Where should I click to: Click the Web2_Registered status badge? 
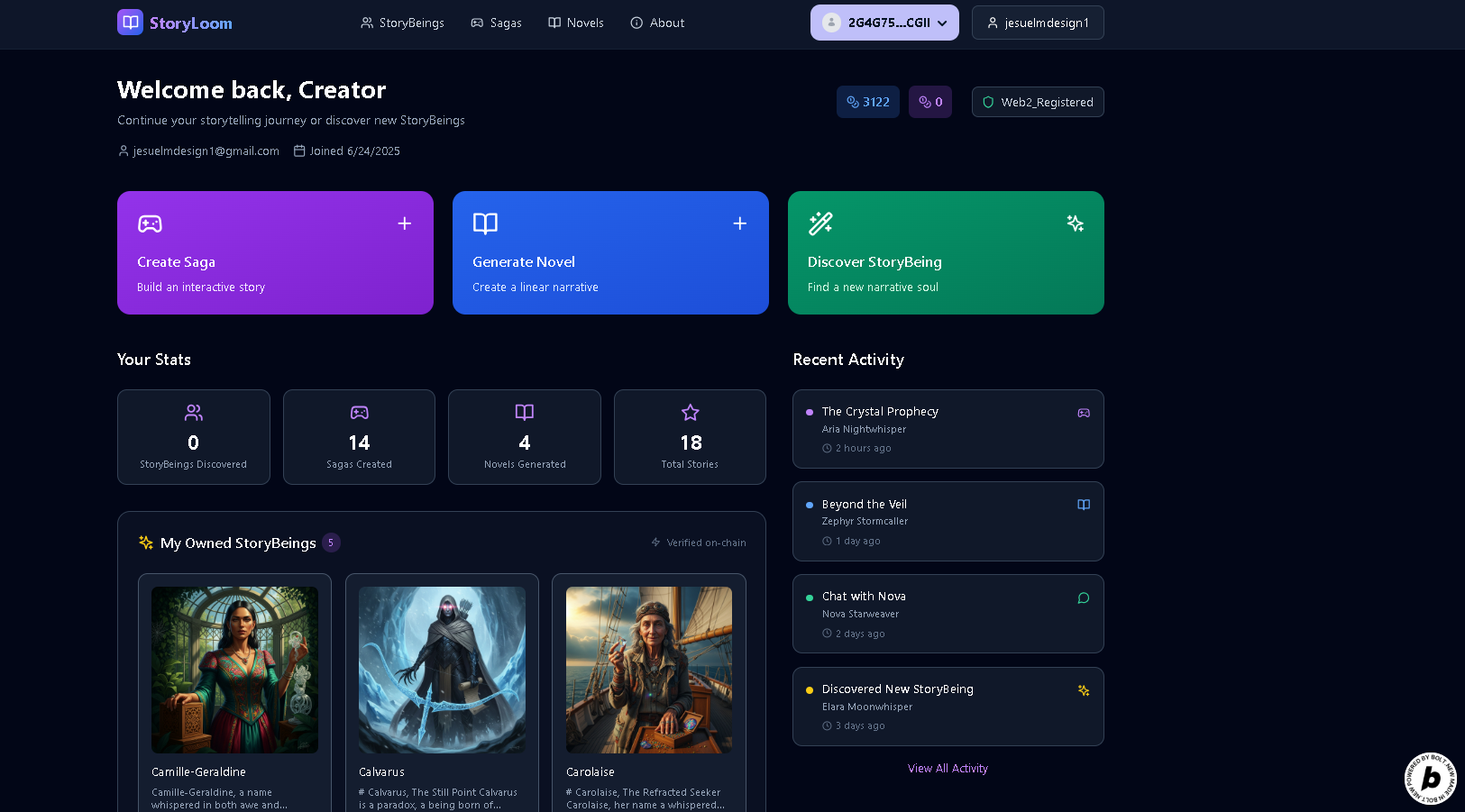tap(1038, 102)
